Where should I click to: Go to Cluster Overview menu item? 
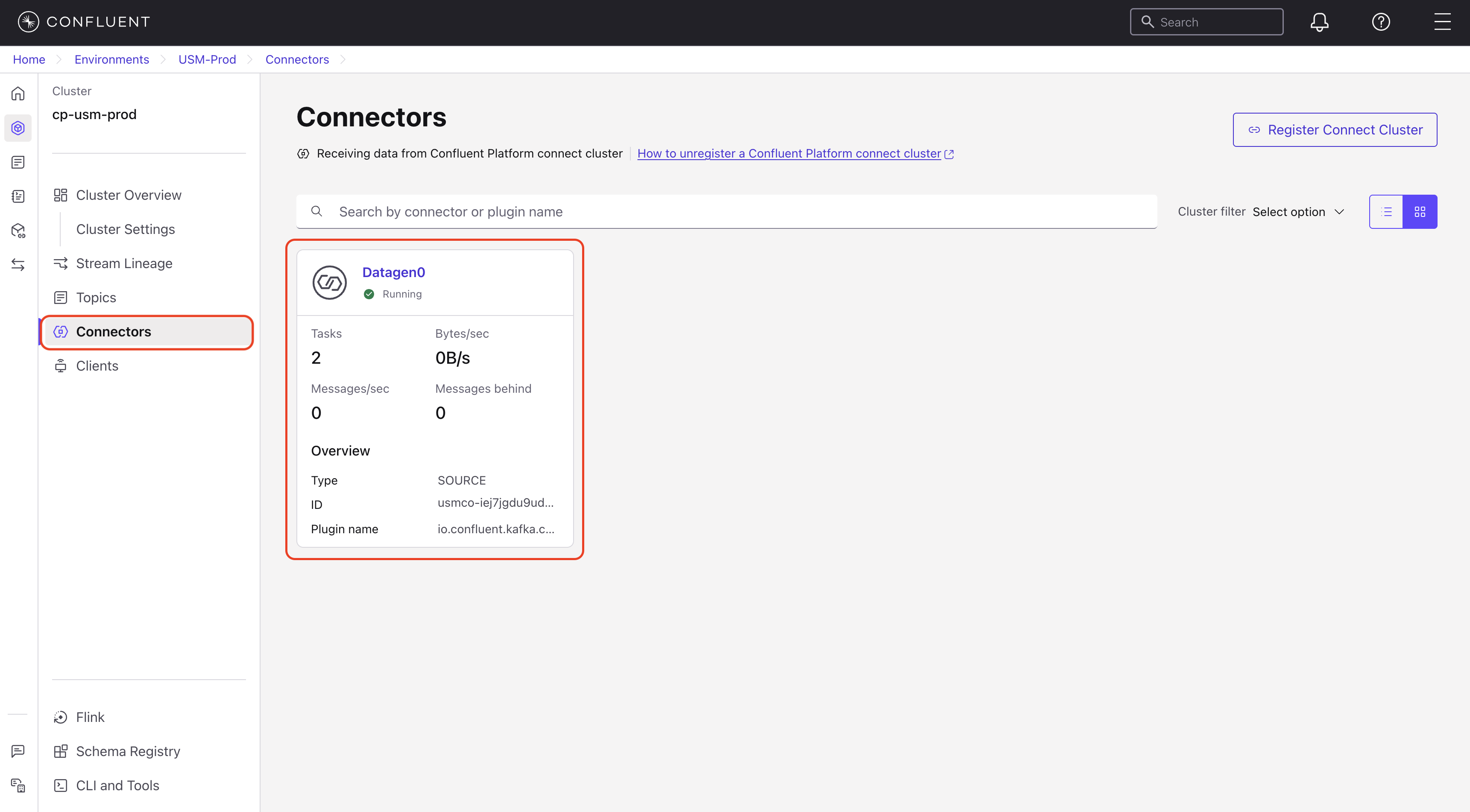(129, 195)
